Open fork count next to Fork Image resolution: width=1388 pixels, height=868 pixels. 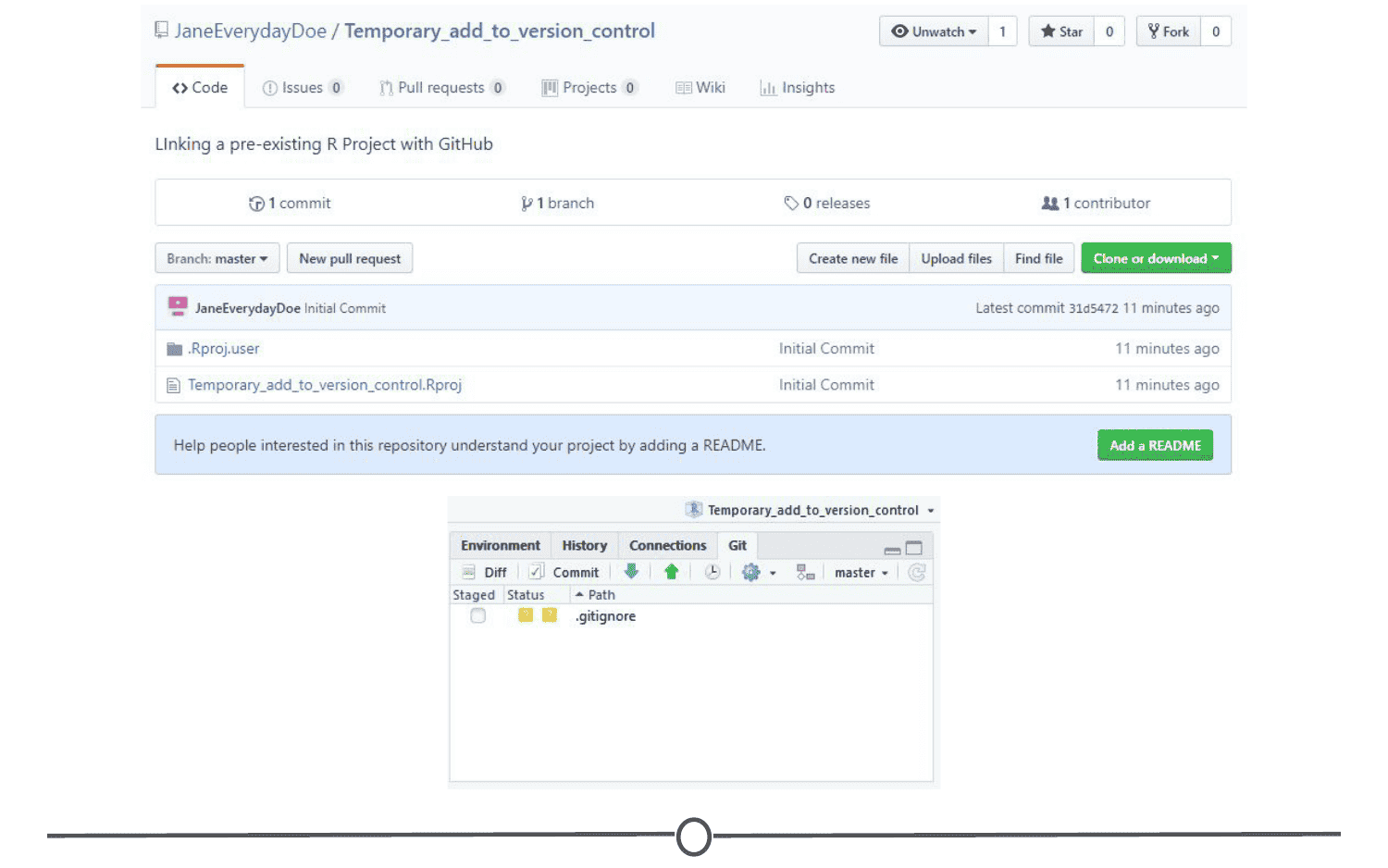click(1216, 31)
